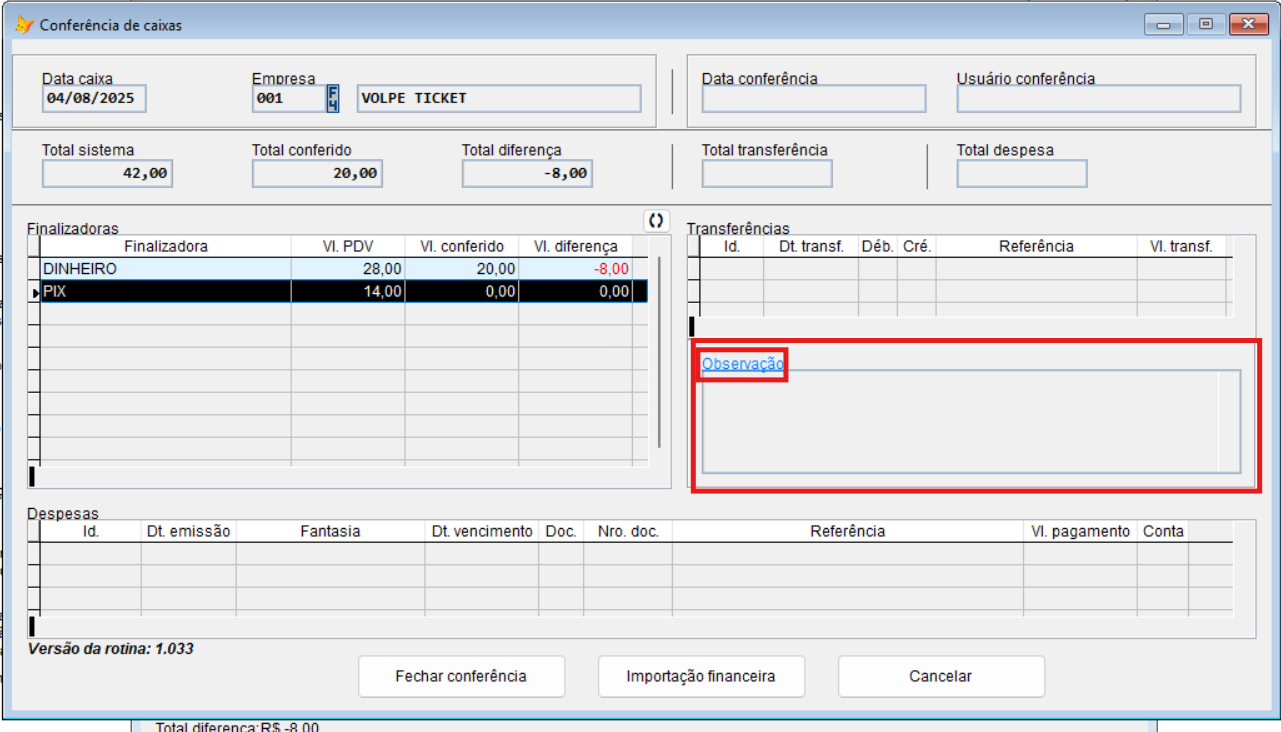Click the Total sistema value field
This screenshot has width=1281, height=732.
pos(107,174)
